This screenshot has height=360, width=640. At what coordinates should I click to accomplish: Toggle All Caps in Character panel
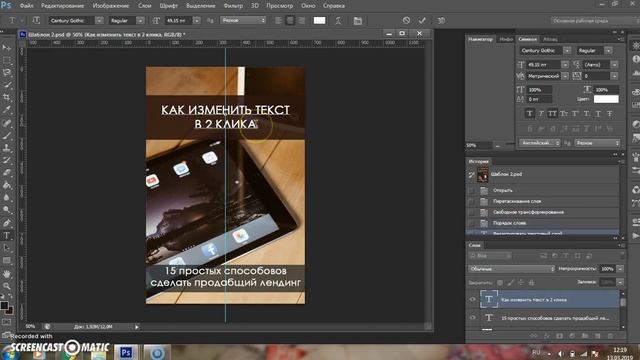point(552,113)
